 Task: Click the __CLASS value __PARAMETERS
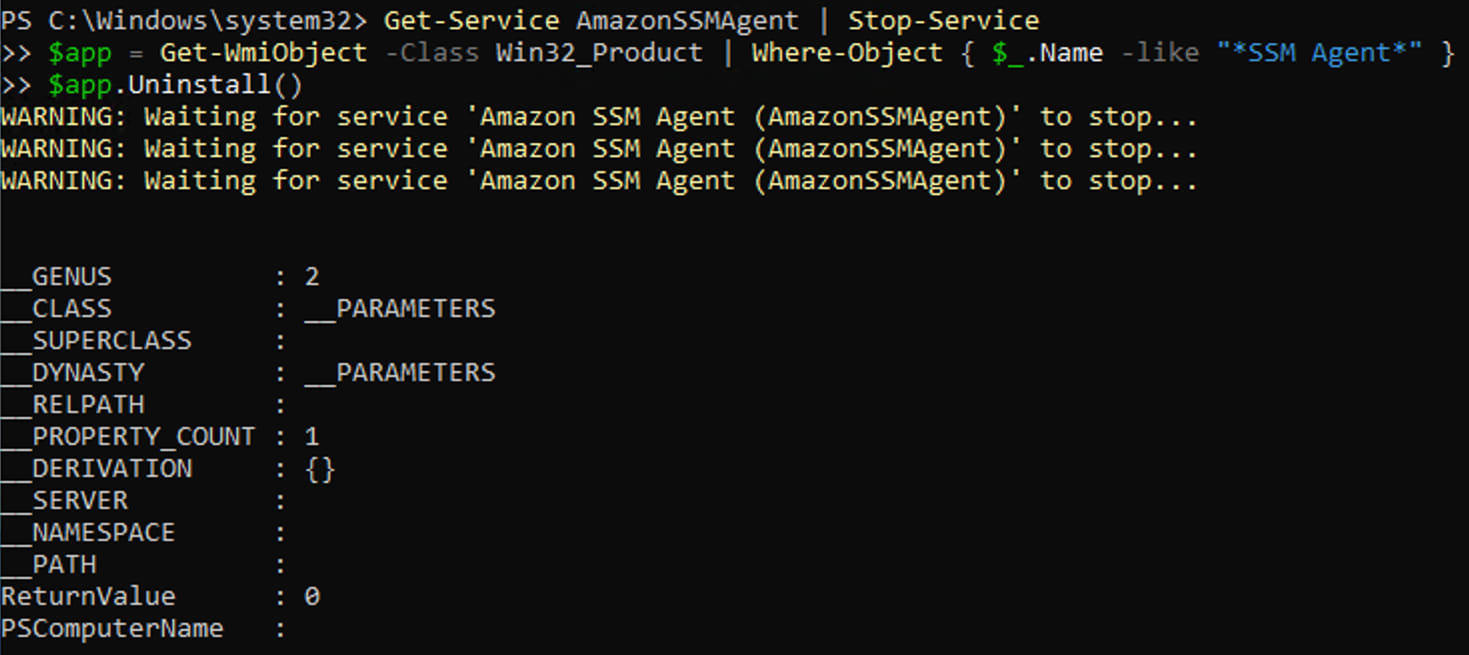[400, 308]
